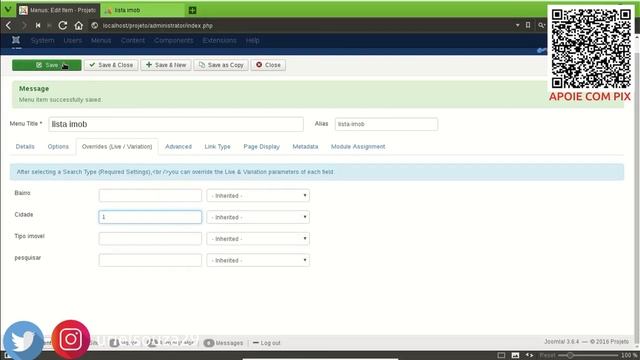Click the browser forward arrow
The image size is (640, 360).
tap(24, 25)
